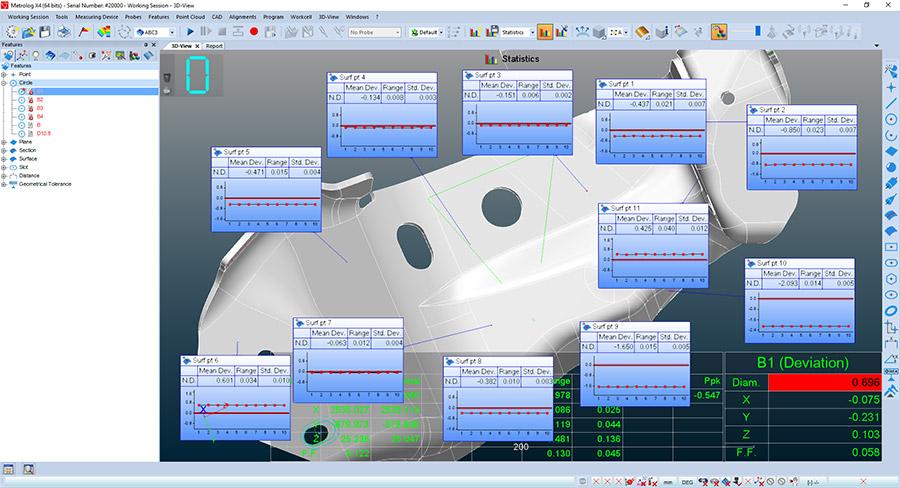The height and width of the screenshot is (488, 900).
Task: Click the Play program button
Action: point(191,32)
